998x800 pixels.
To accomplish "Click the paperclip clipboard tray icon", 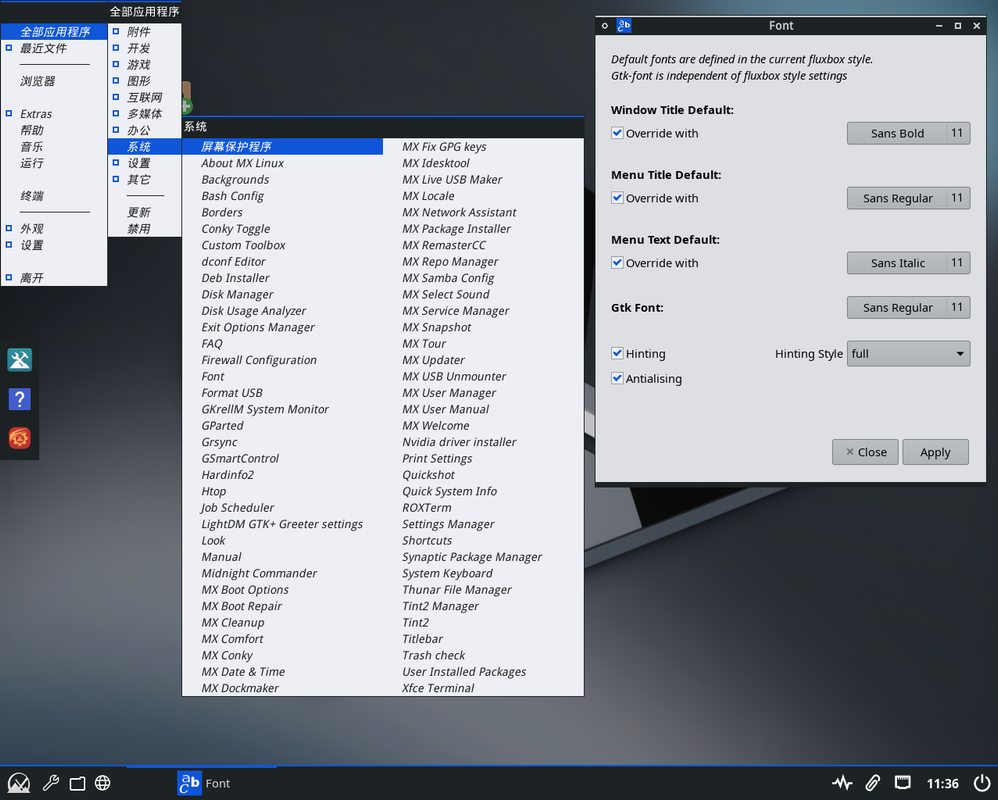I will 872,783.
